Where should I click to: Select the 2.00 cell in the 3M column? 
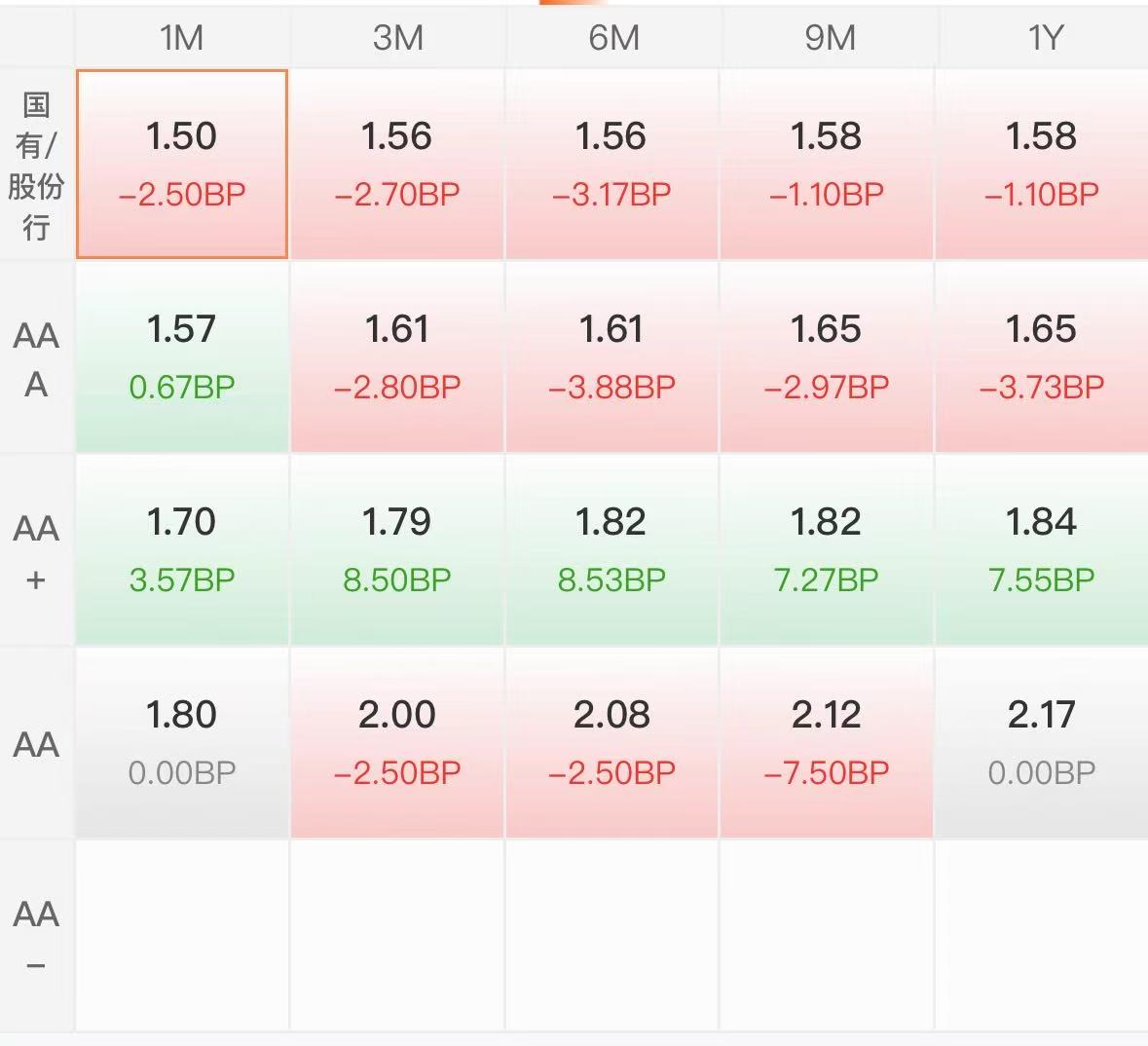coord(397,743)
